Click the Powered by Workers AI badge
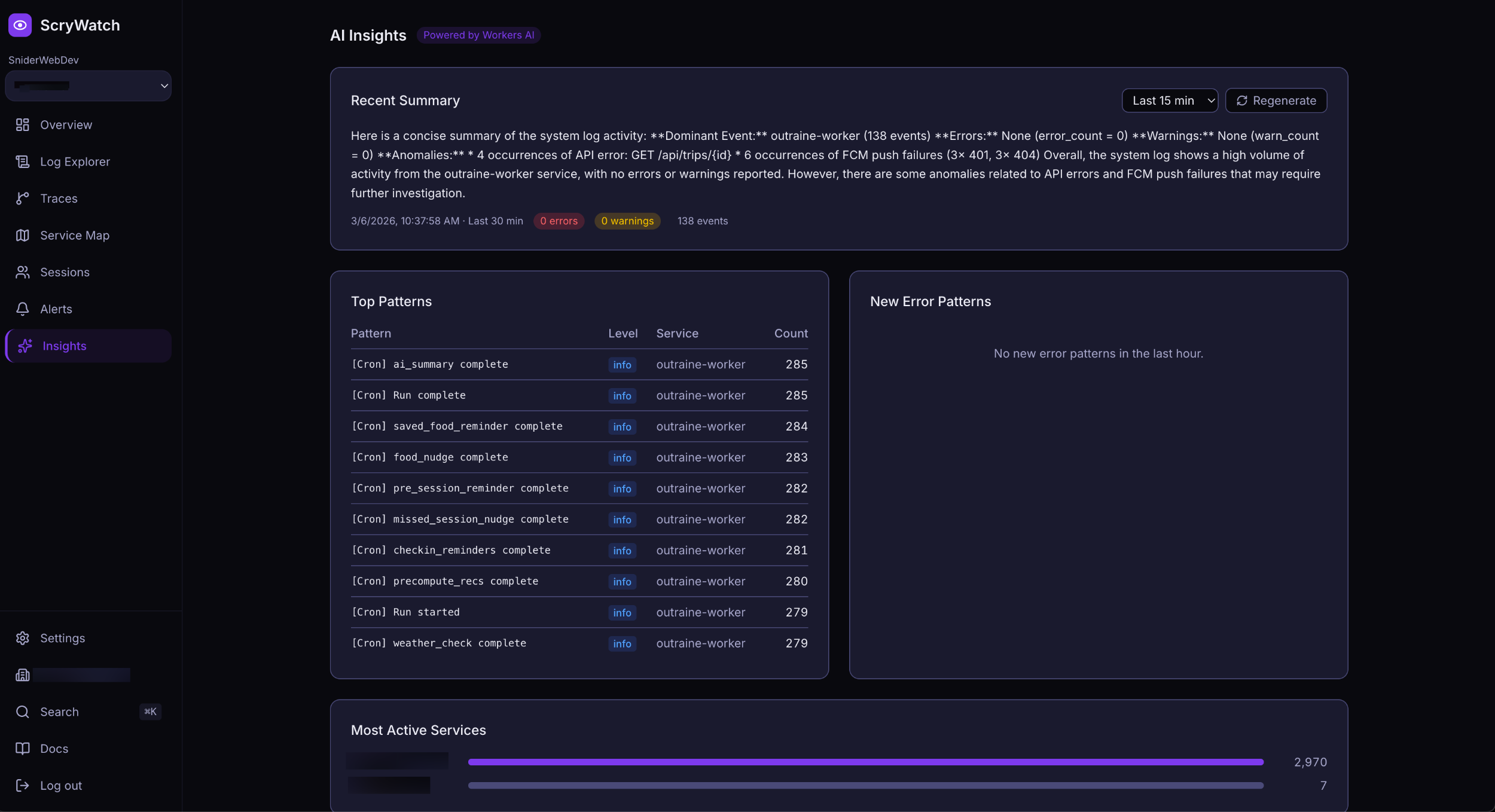 pos(478,35)
